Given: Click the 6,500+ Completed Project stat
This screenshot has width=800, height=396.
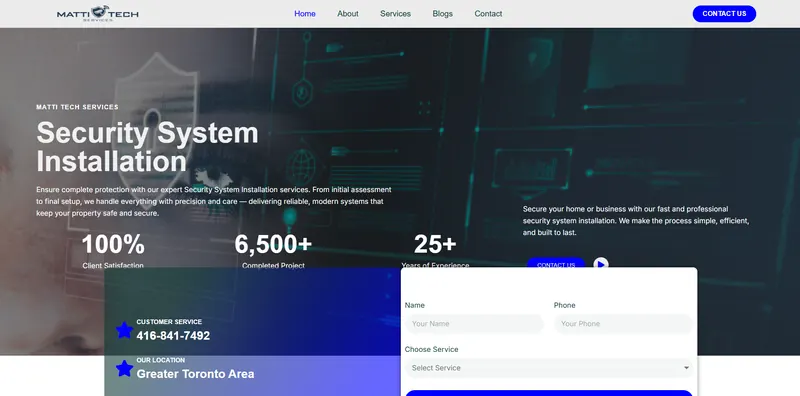Looking at the screenshot, I should point(273,251).
